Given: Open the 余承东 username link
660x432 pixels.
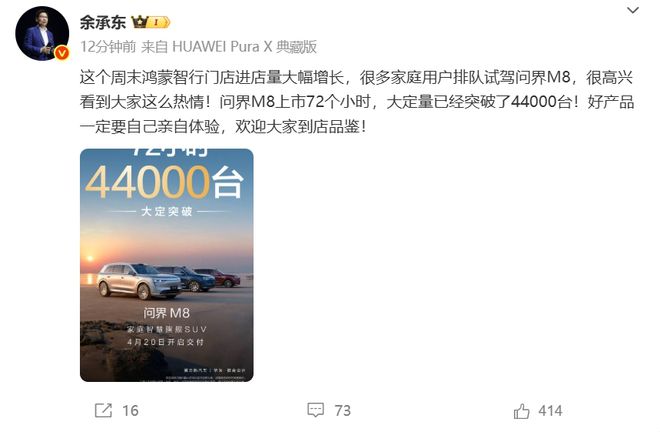Looking at the screenshot, I should pos(103,22).
